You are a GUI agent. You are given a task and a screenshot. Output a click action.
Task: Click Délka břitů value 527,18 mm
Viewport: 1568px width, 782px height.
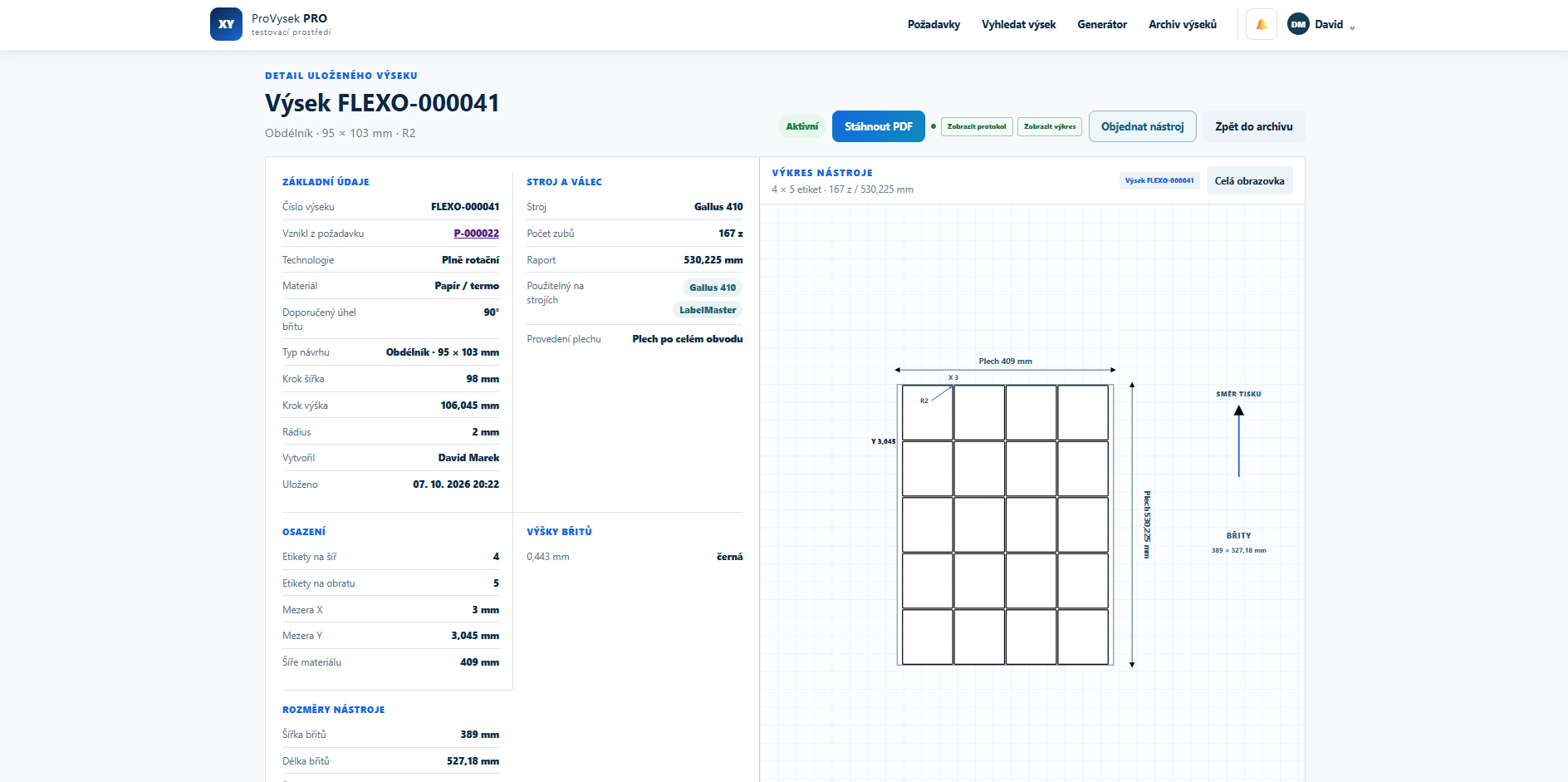tap(473, 761)
